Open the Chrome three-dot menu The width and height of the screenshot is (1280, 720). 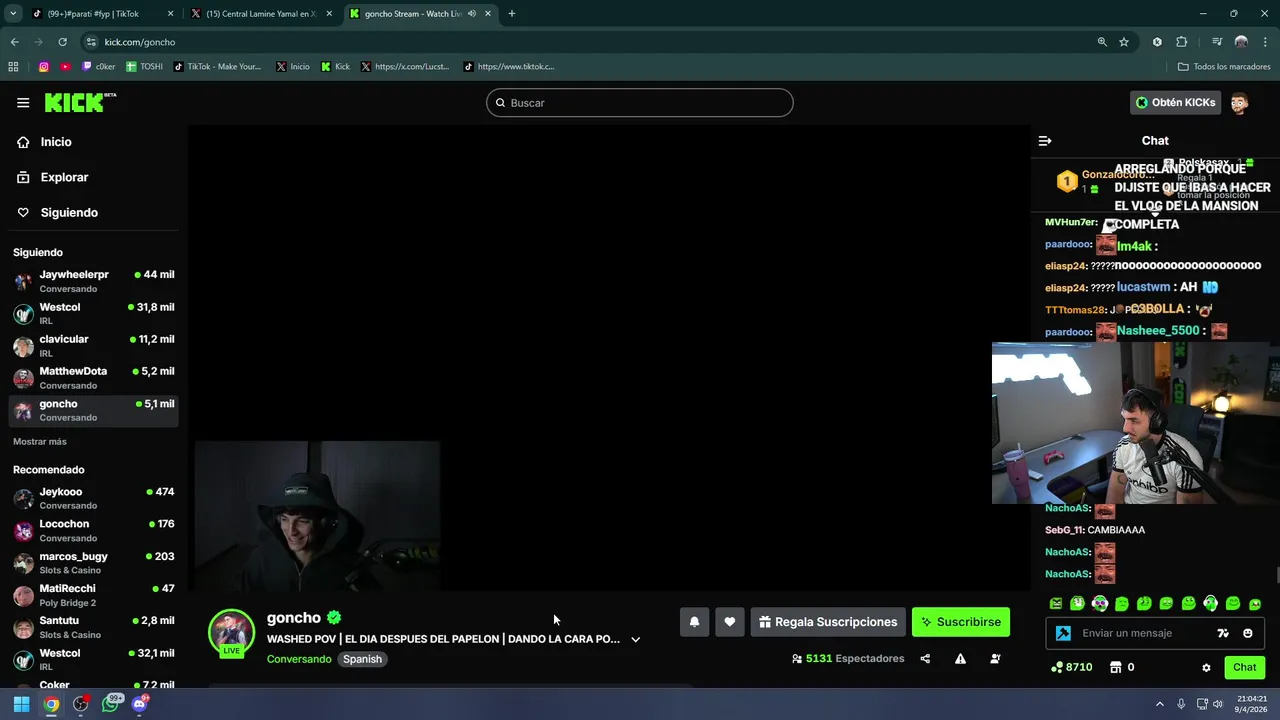pyautogui.click(x=1265, y=42)
